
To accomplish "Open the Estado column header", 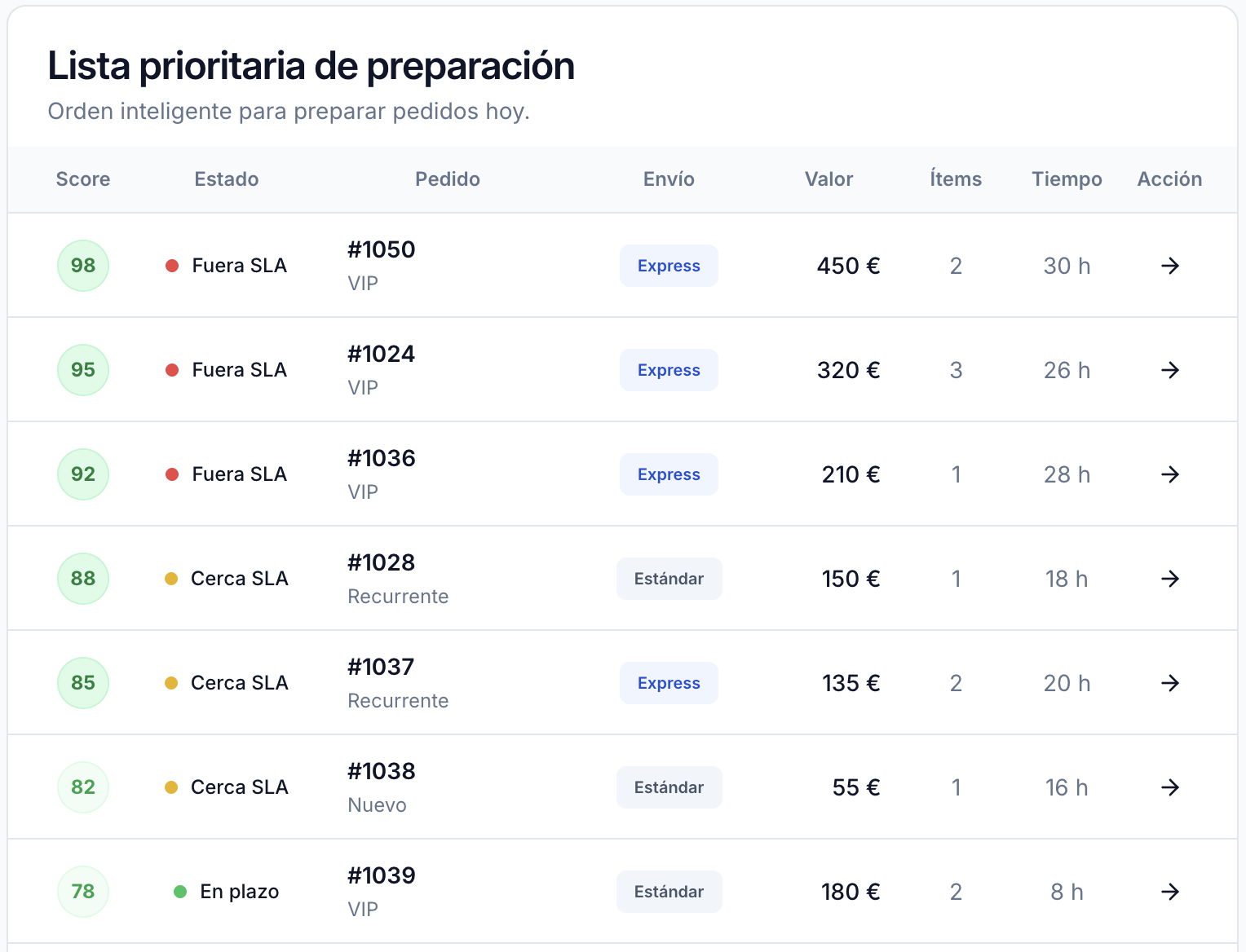I will [227, 179].
